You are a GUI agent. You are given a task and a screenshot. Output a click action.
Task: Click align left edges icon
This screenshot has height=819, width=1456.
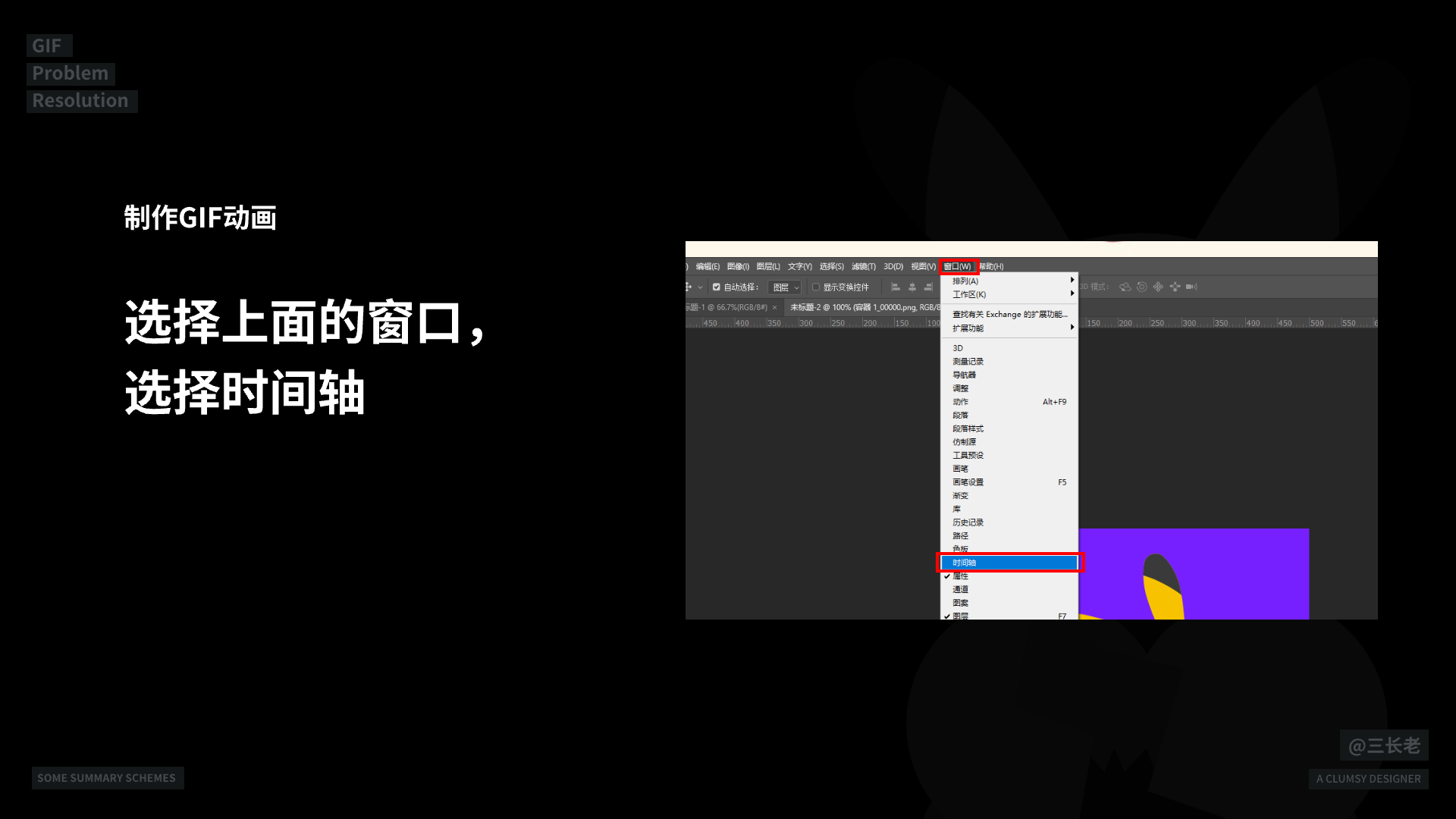click(x=896, y=287)
